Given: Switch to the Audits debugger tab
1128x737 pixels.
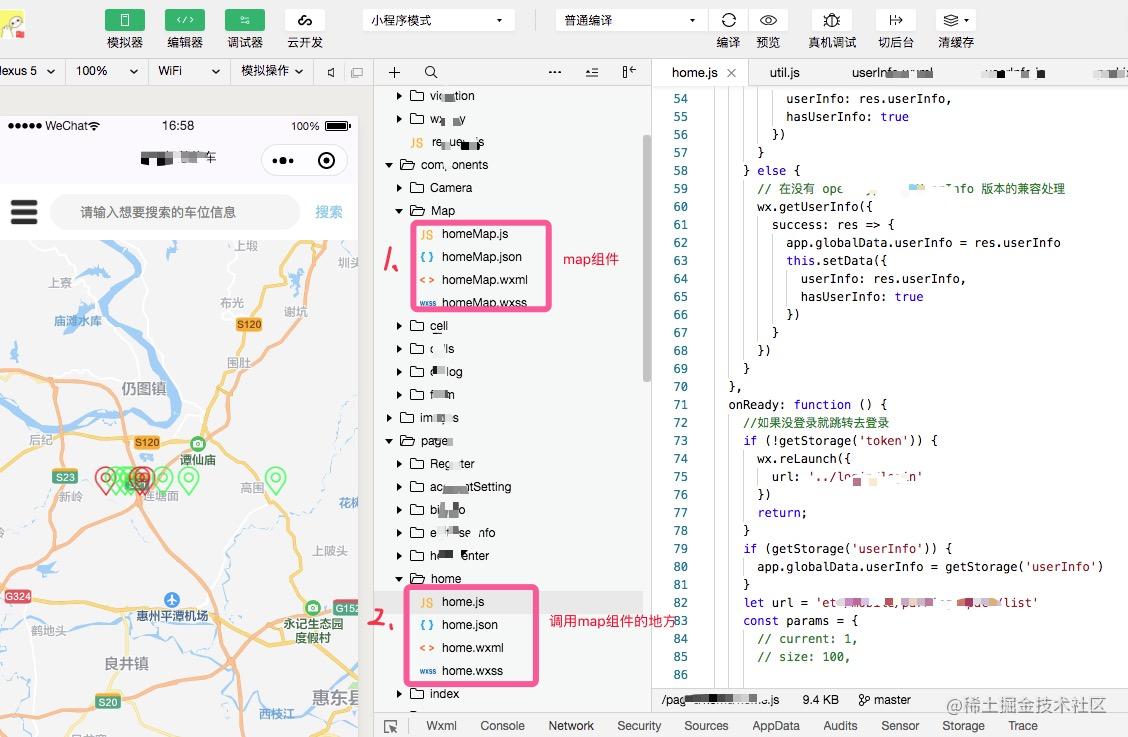Looking at the screenshot, I should click(x=840, y=725).
